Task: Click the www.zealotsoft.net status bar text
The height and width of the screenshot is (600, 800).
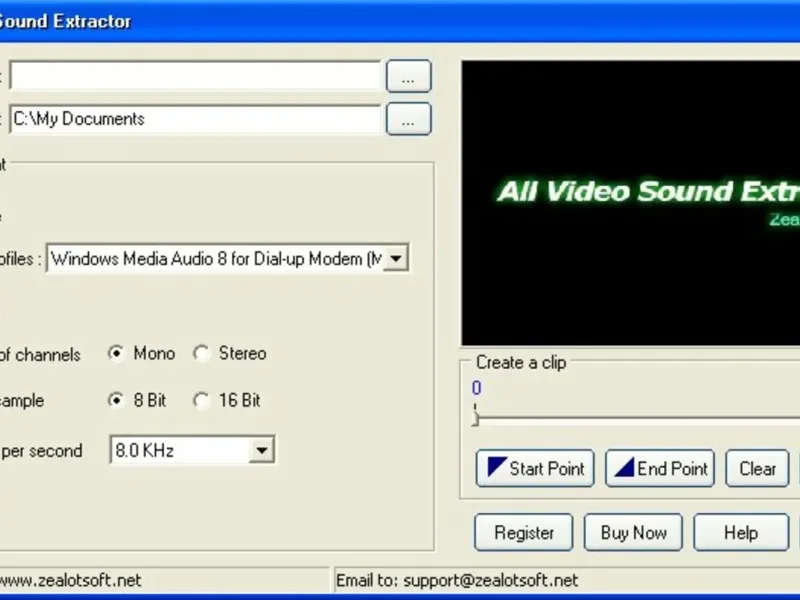Action: pos(71,580)
